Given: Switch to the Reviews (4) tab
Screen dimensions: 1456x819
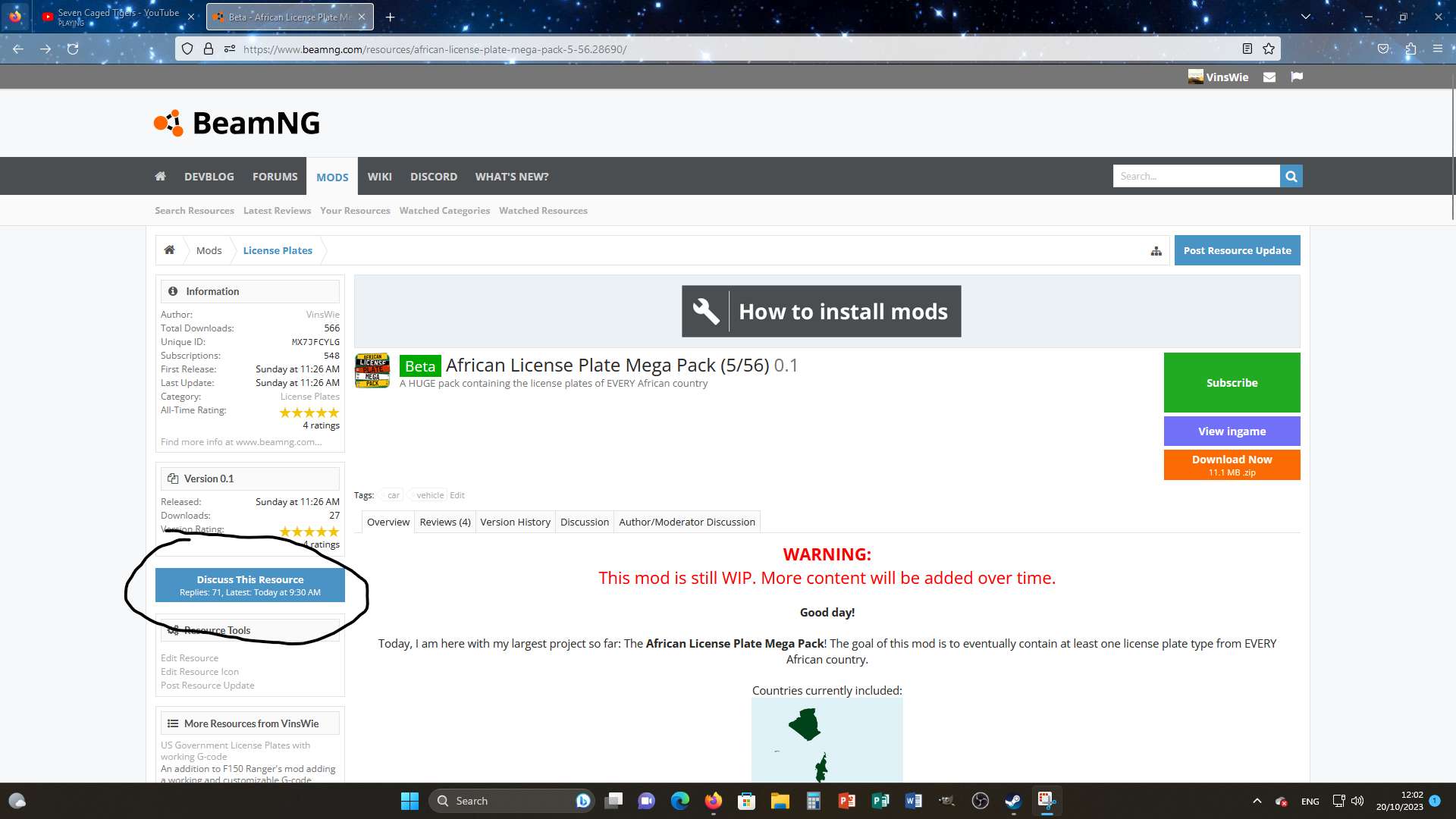Looking at the screenshot, I should point(445,522).
